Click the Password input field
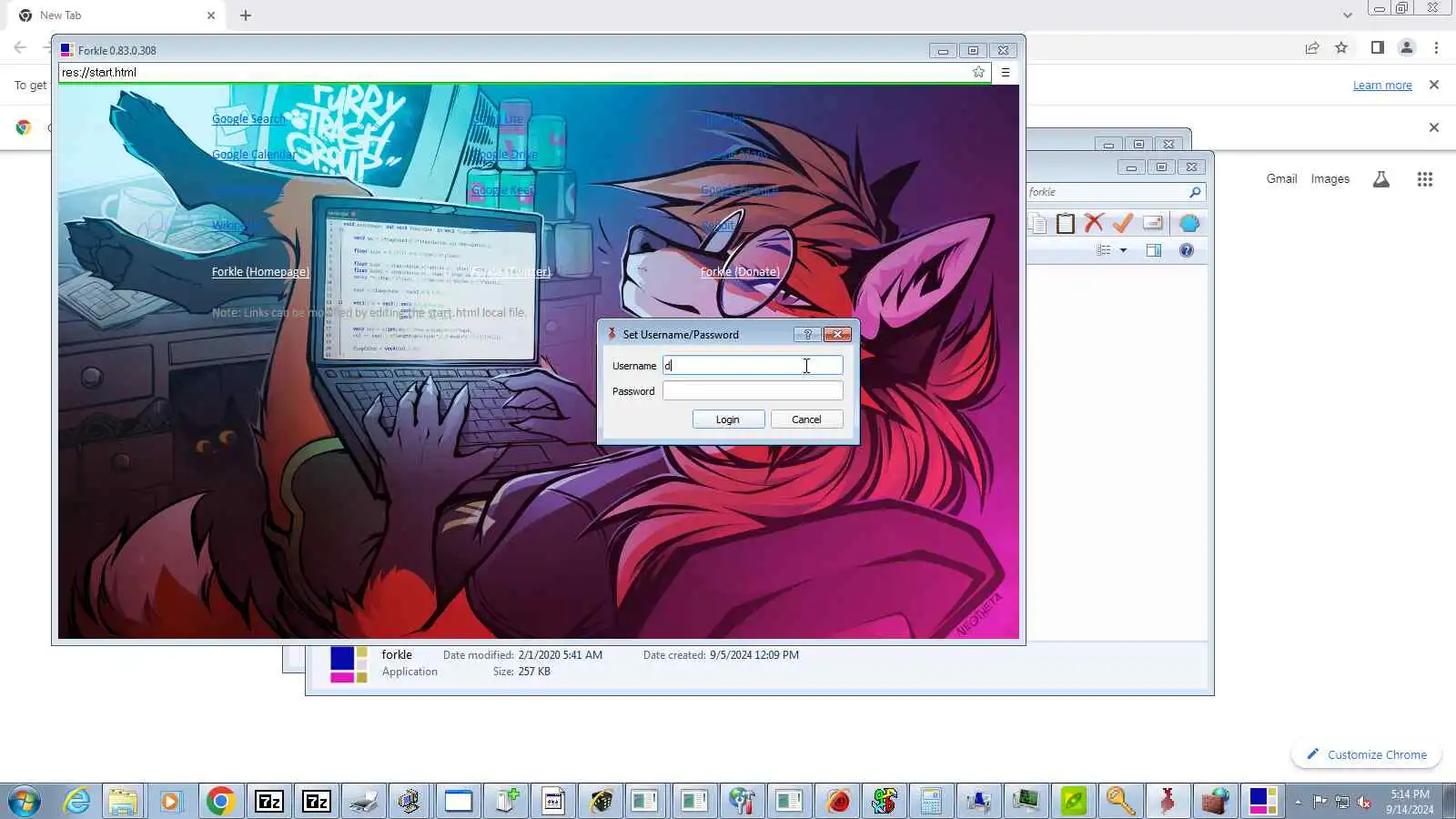This screenshot has height=819, width=1456. pyautogui.click(x=753, y=391)
